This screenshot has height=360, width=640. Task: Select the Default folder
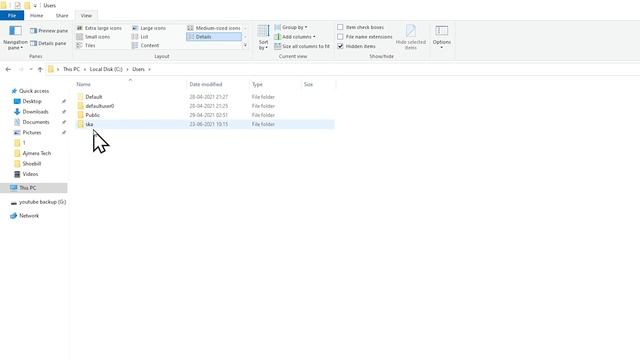pyautogui.click(x=93, y=97)
